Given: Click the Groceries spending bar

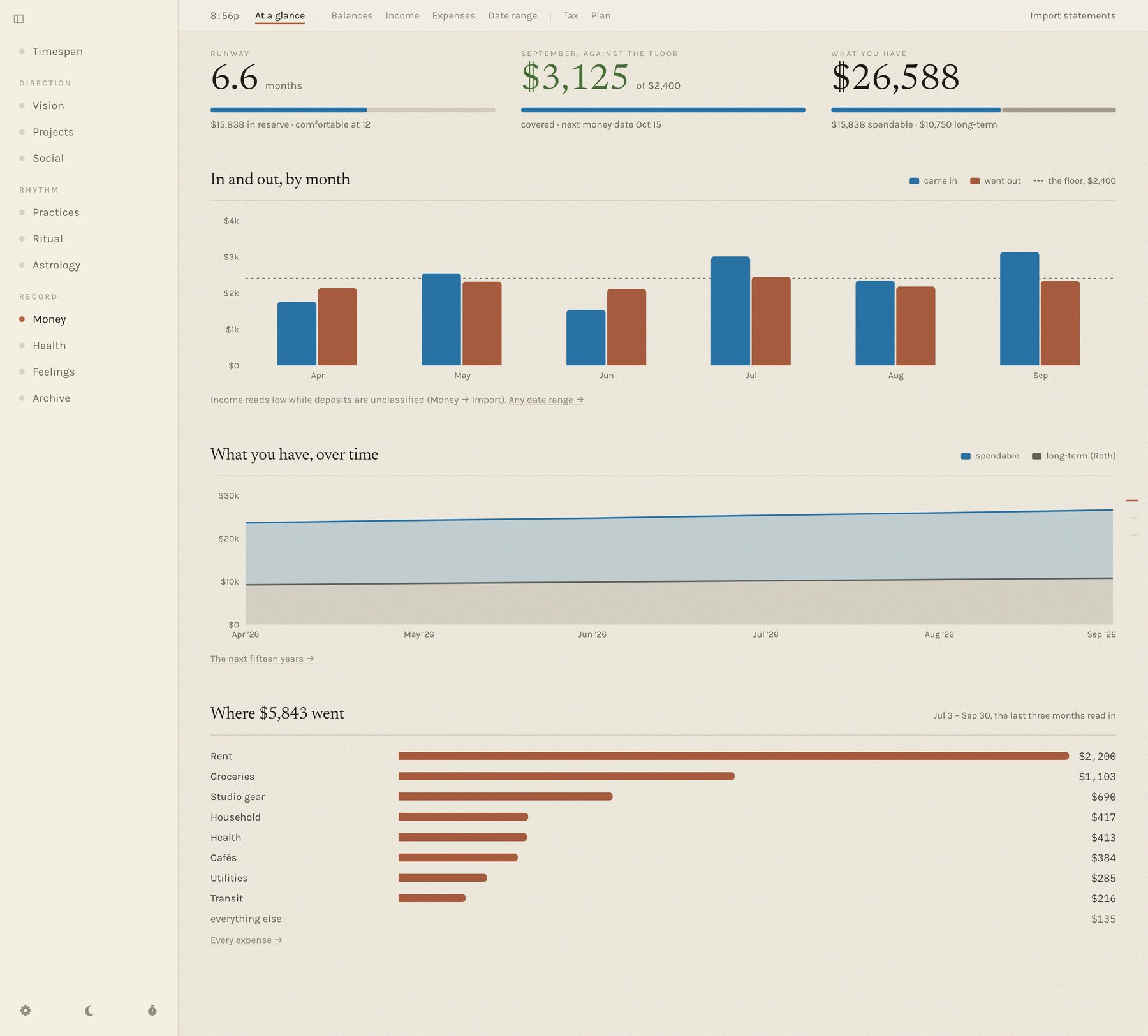Looking at the screenshot, I should pyautogui.click(x=566, y=777).
